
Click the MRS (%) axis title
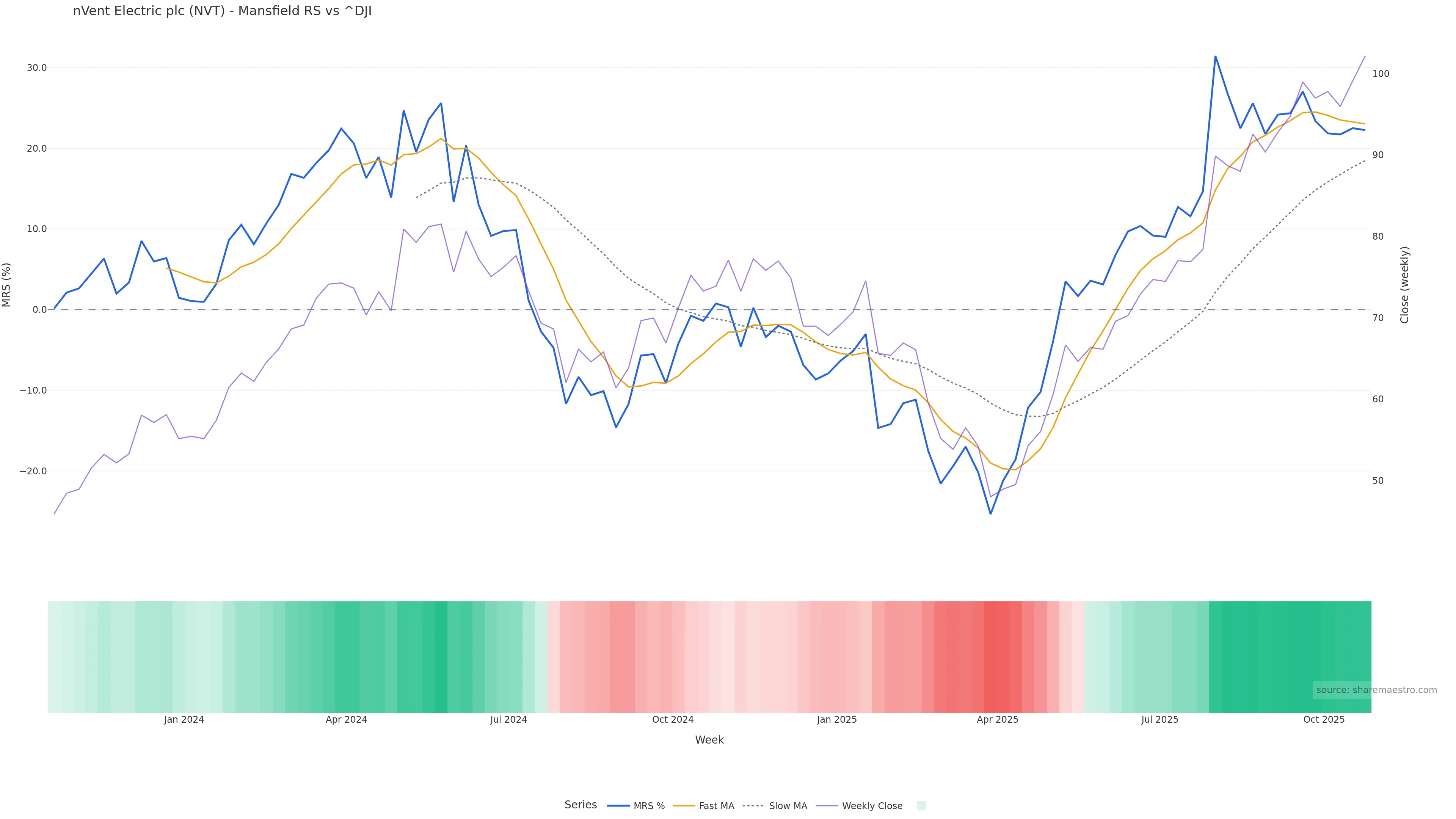click(7, 285)
